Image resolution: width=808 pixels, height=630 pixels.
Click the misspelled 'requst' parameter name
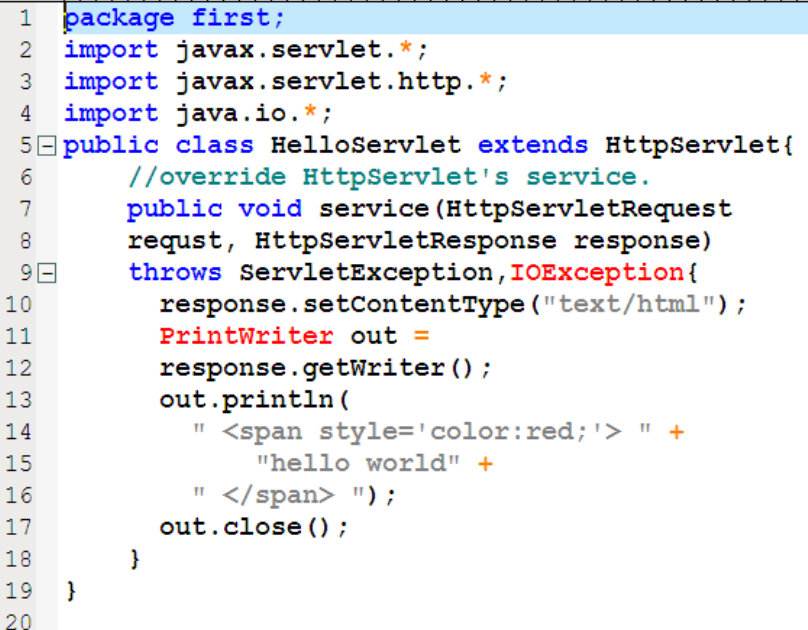click(x=175, y=241)
